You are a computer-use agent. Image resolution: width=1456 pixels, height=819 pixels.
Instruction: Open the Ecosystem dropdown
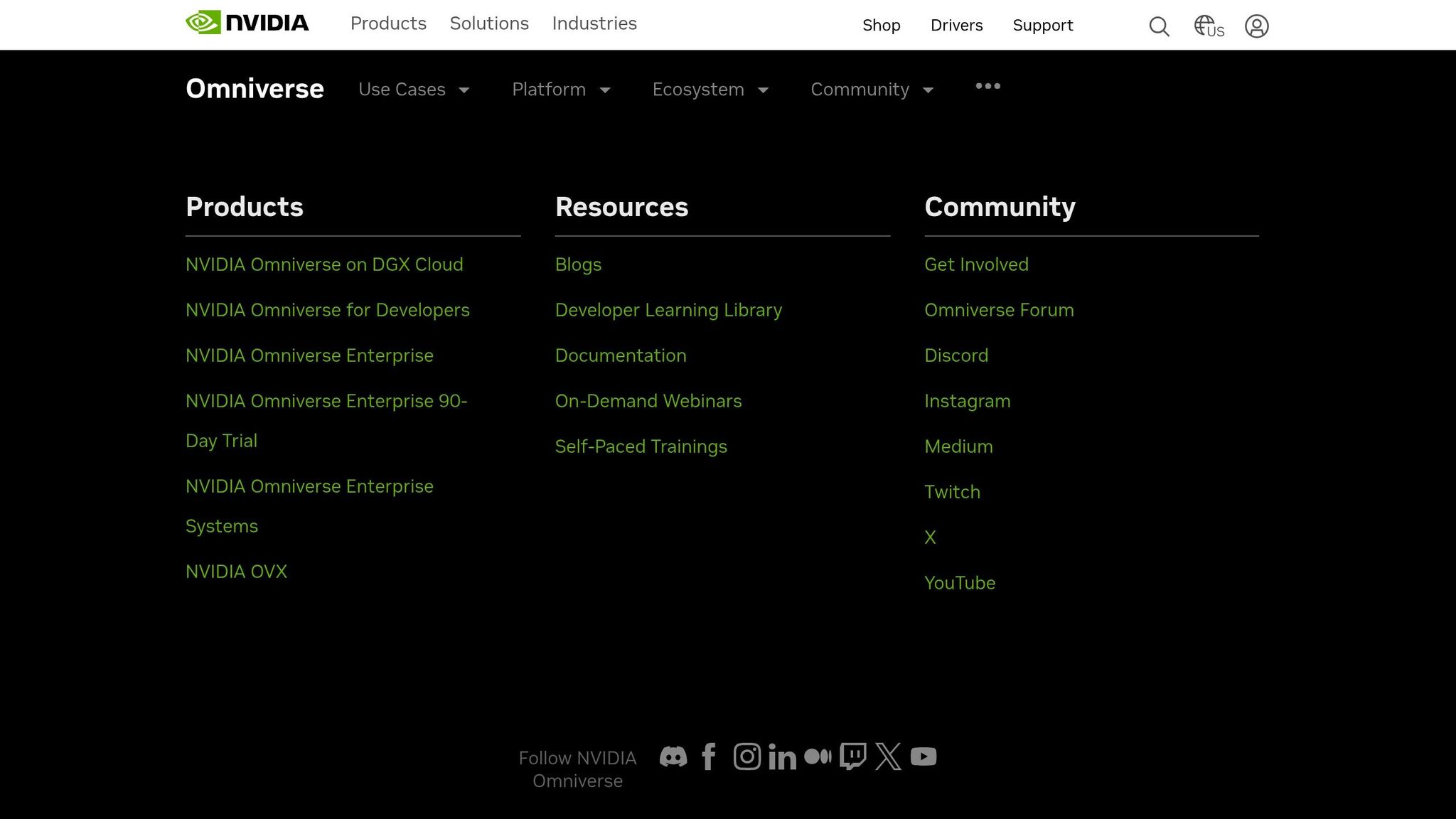tap(710, 90)
